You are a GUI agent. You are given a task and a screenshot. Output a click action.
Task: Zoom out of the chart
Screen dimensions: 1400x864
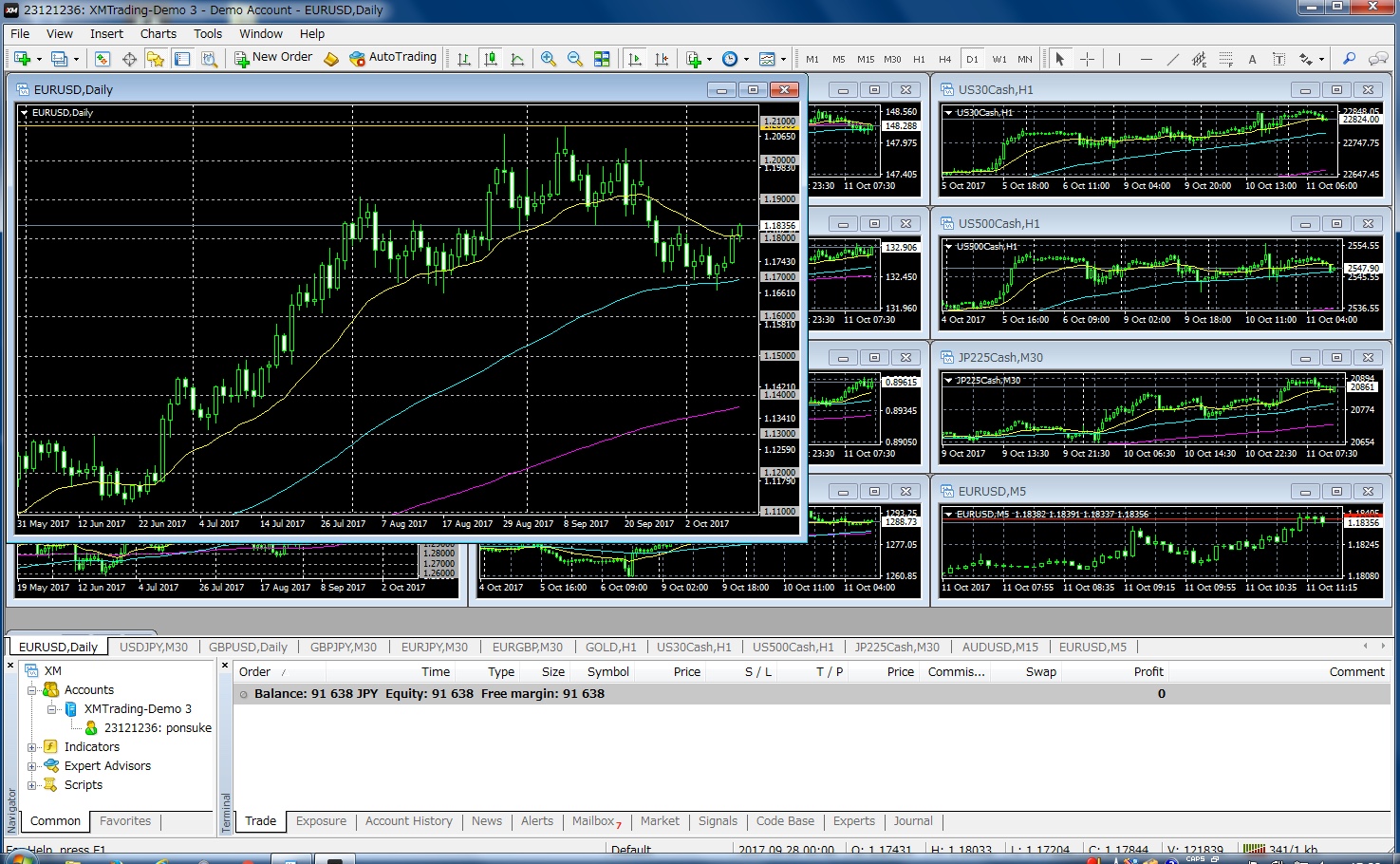(x=575, y=59)
